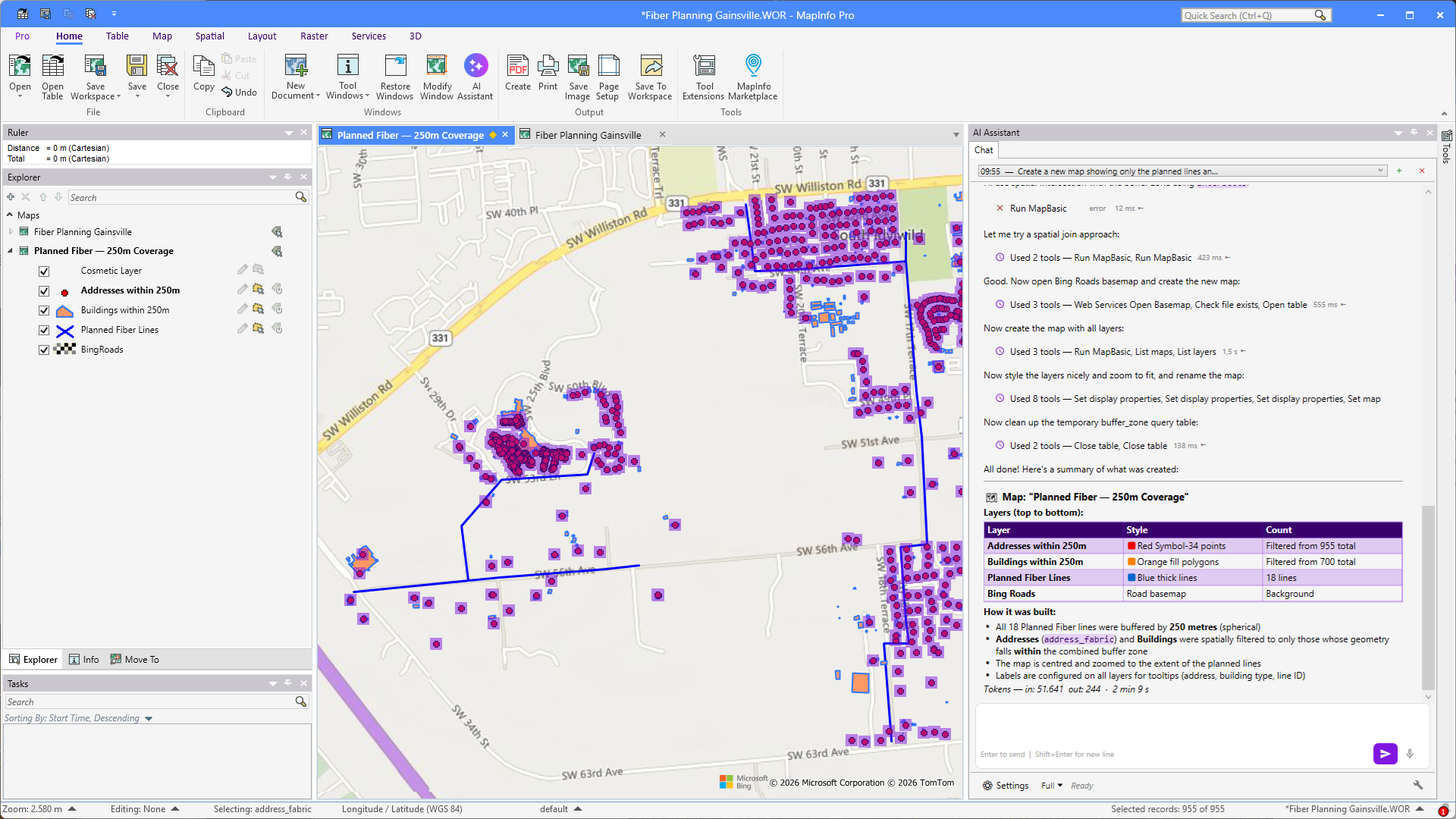This screenshot has height=819, width=1456.
Task: Toggle editable pencil for Buildings within 250m
Action: 242,309
